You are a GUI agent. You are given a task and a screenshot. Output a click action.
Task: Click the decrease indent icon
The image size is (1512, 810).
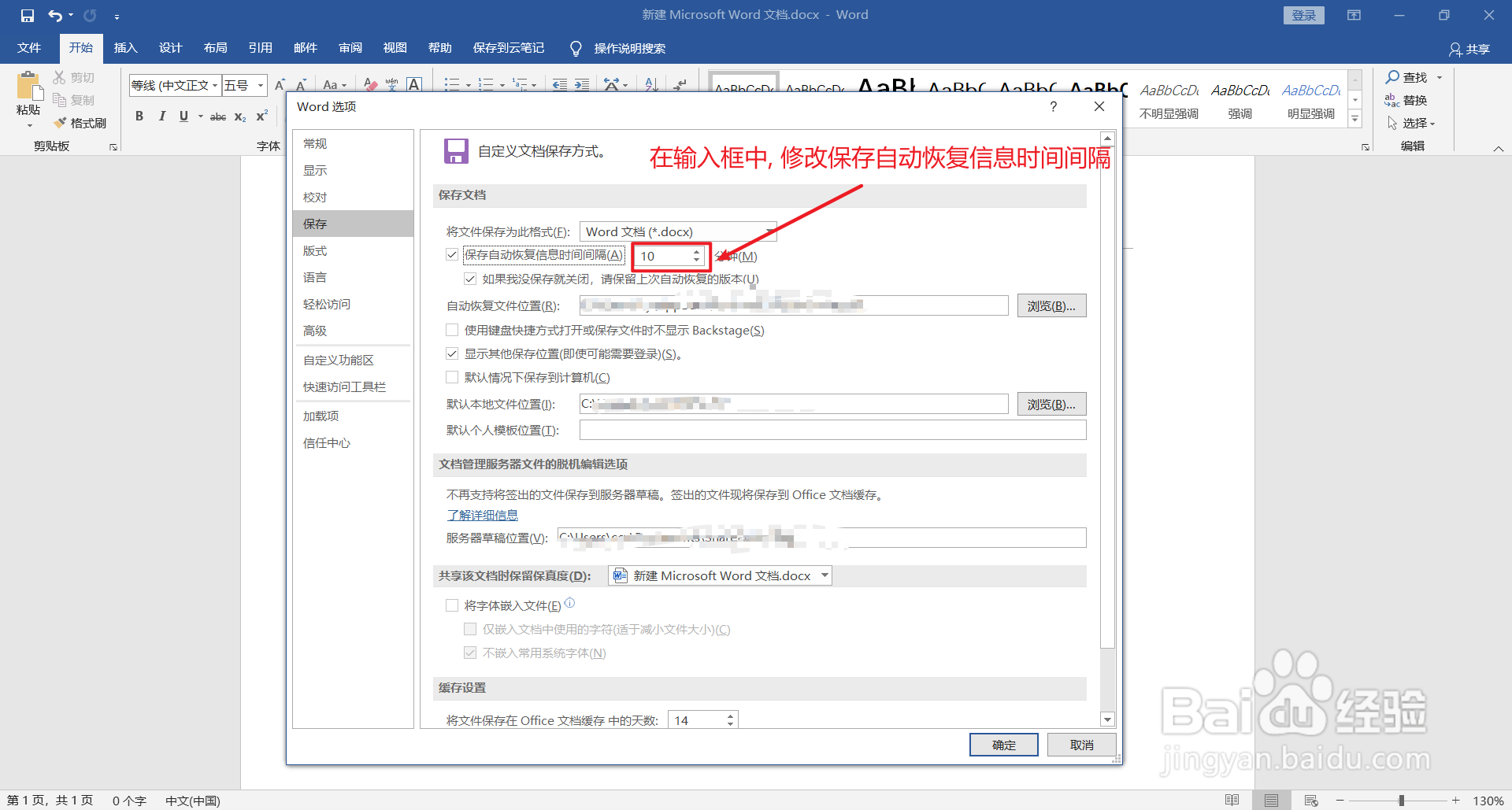click(x=560, y=85)
